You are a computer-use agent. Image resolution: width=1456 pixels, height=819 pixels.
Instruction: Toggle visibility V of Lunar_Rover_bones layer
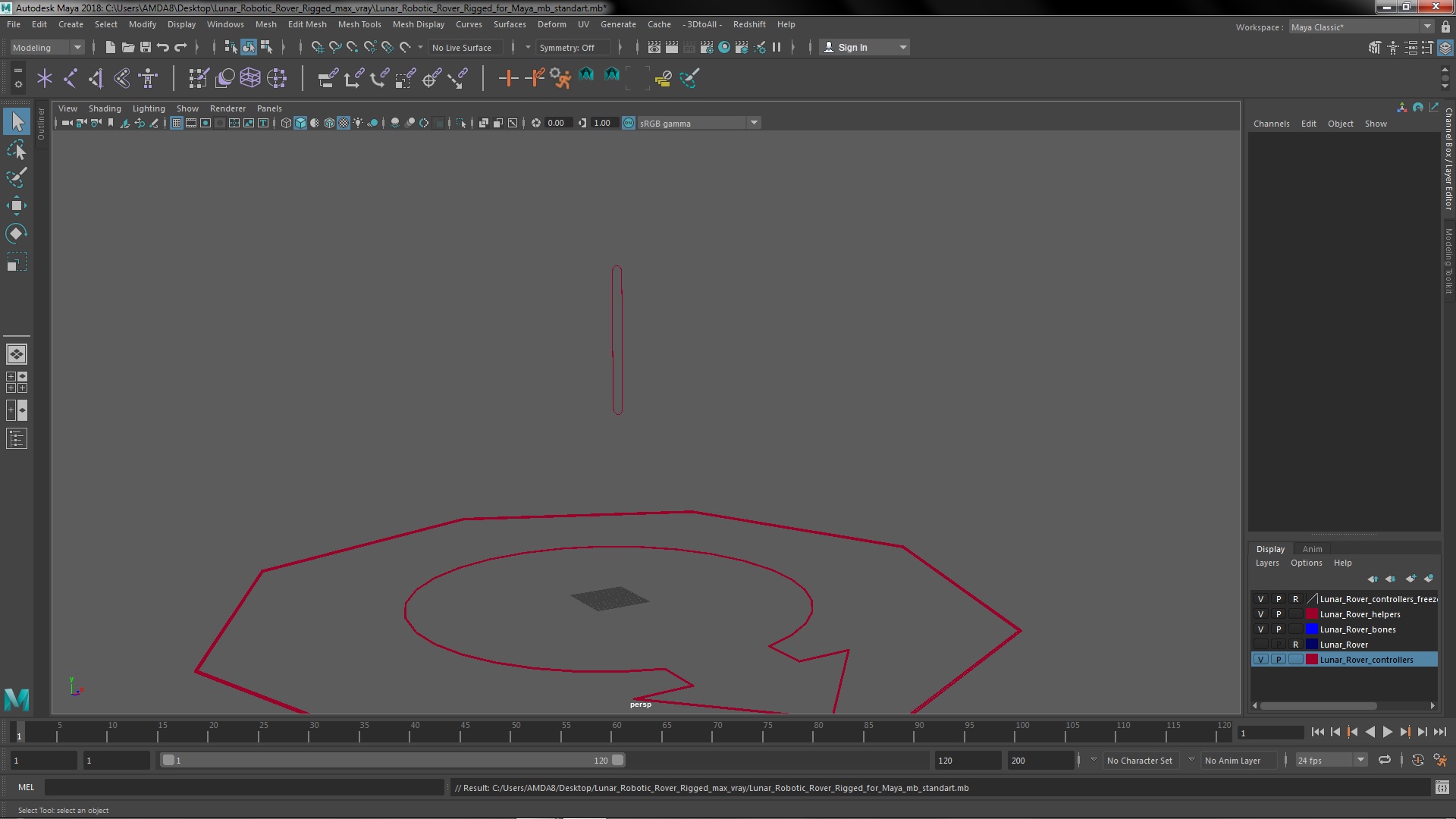1260,629
